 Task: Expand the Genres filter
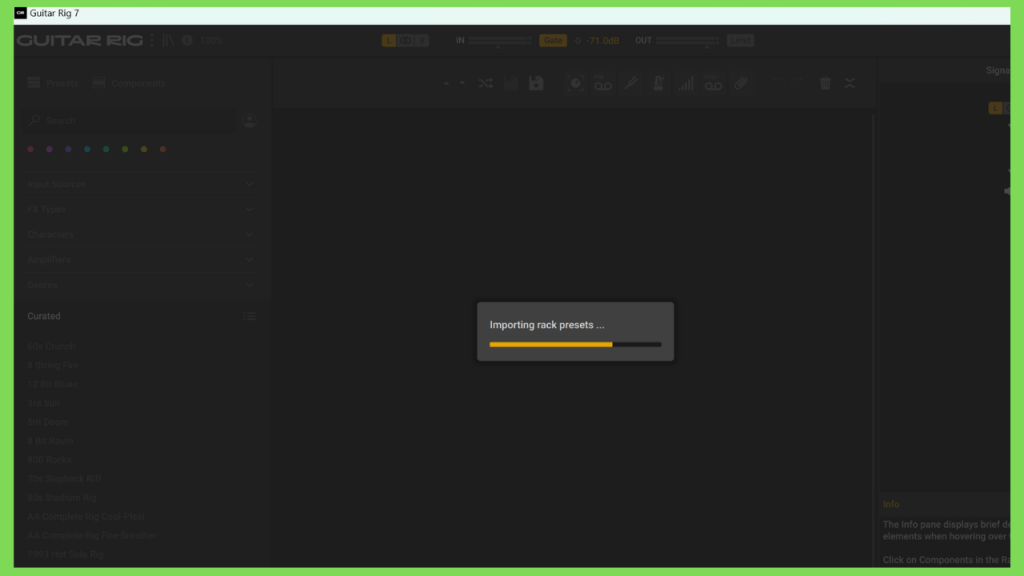click(x=140, y=285)
